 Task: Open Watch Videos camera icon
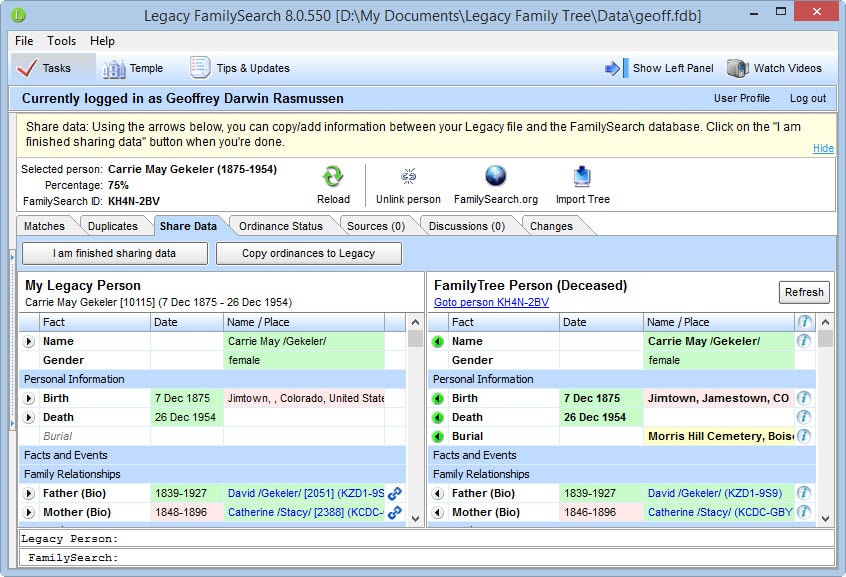coord(737,68)
